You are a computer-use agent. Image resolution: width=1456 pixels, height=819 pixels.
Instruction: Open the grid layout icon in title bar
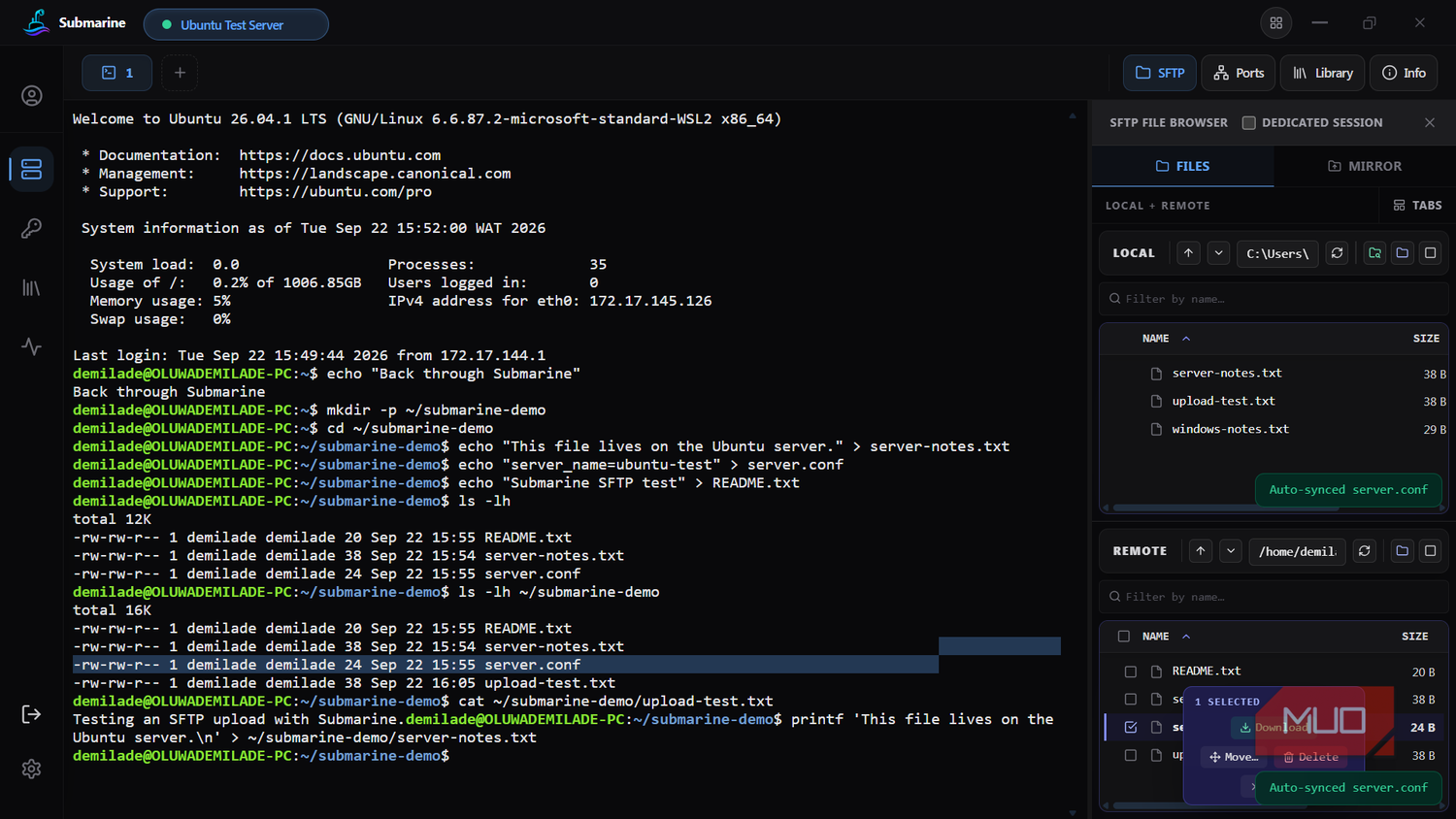click(x=1276, y=22)
